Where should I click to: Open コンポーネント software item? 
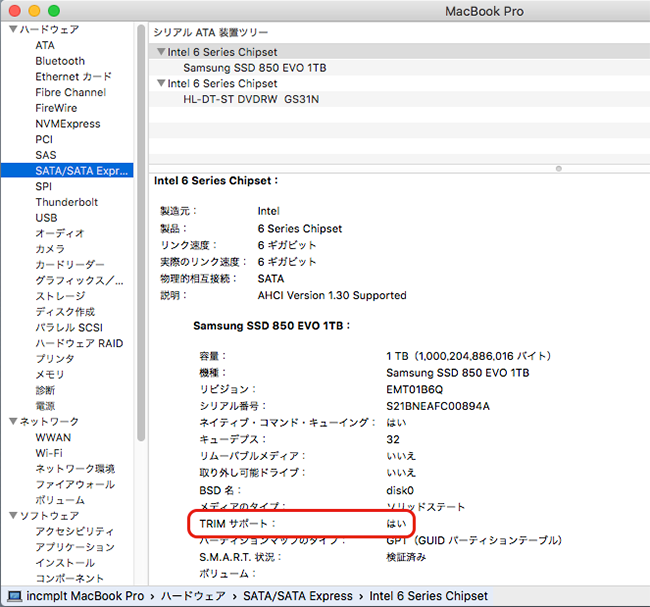click(70, 578)
